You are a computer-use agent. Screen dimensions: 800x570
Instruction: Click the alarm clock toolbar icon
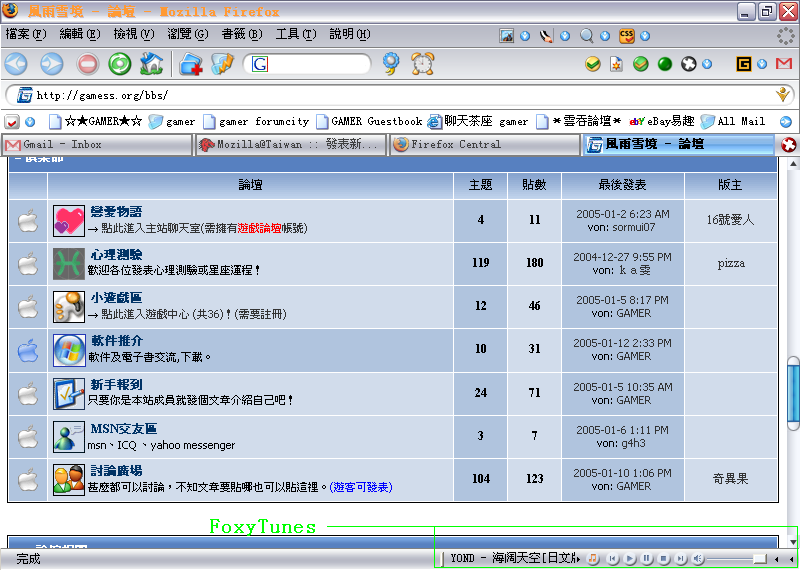pos(423,64)
